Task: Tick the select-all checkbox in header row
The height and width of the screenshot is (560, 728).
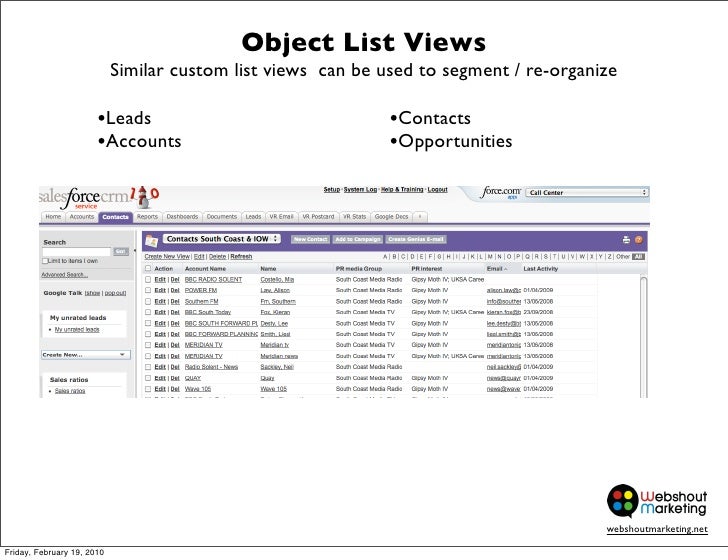Action: point(148,268)
